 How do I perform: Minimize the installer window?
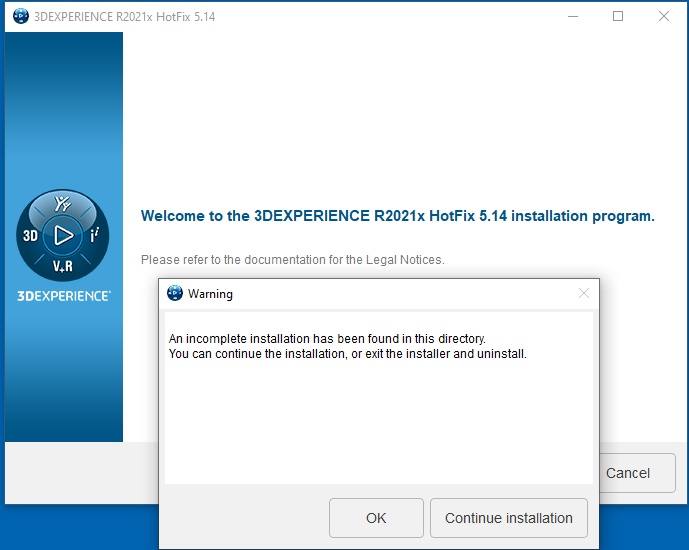pos(573,17)
